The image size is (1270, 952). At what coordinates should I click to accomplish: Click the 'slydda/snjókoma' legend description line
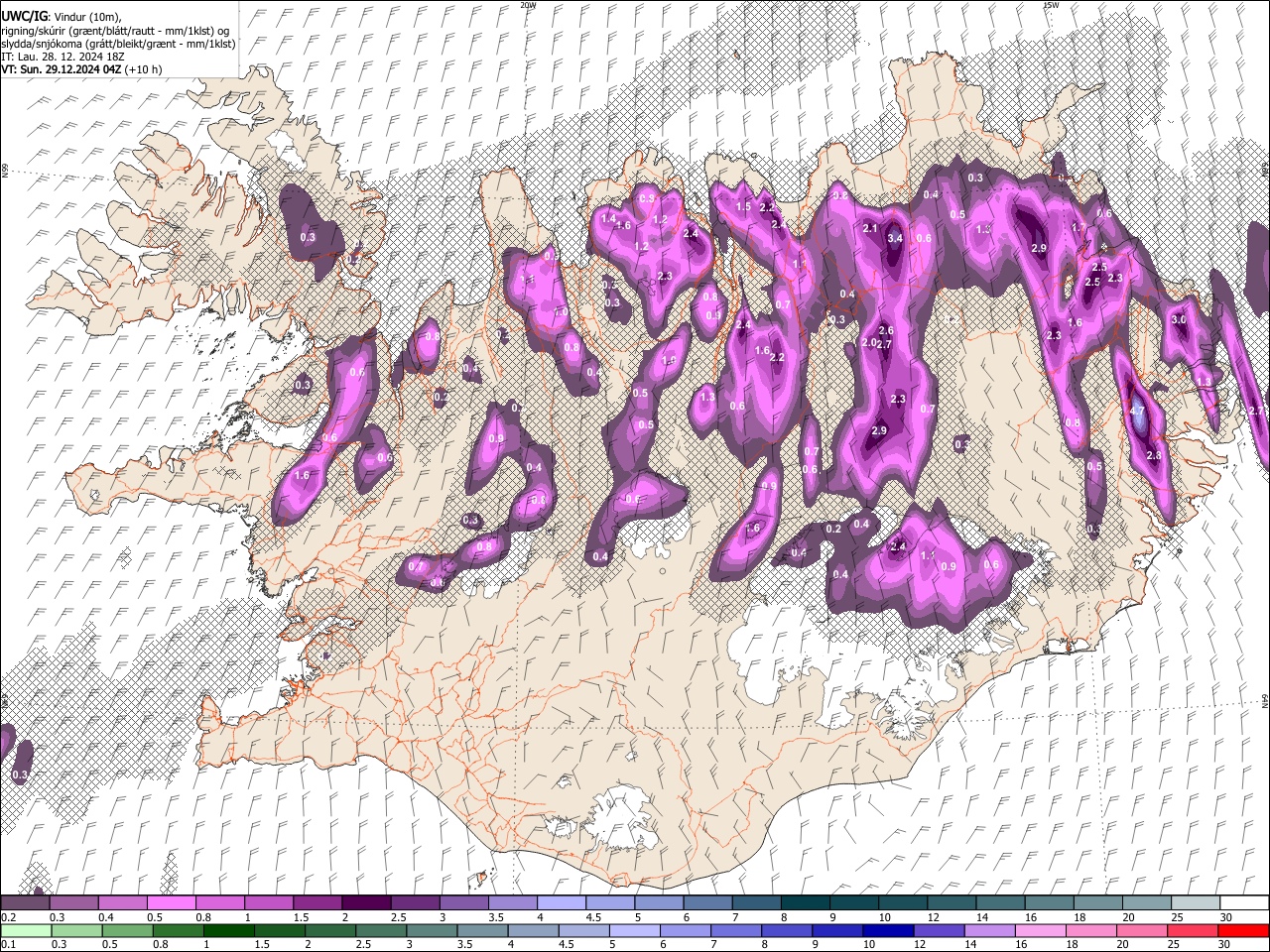118,44
